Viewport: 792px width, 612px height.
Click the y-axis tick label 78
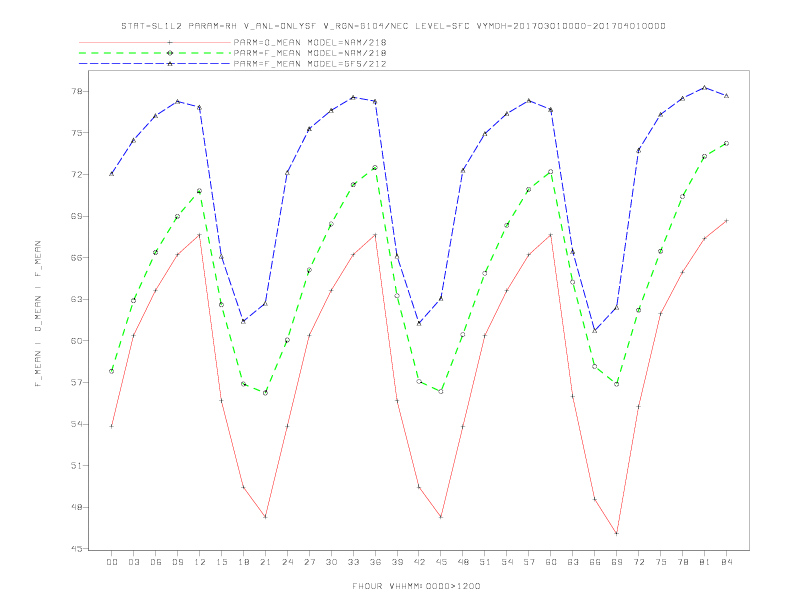point(77,91)
